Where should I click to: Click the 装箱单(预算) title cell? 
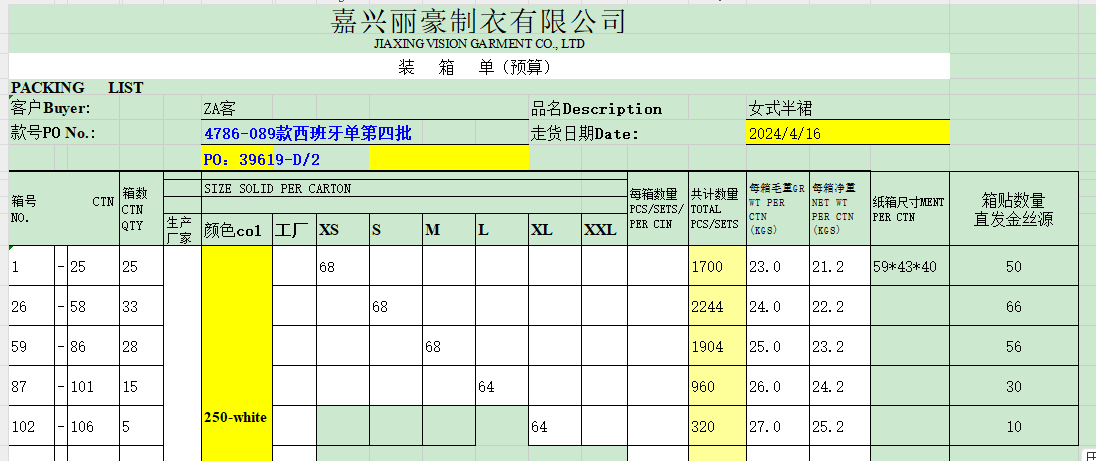(475, 68)
